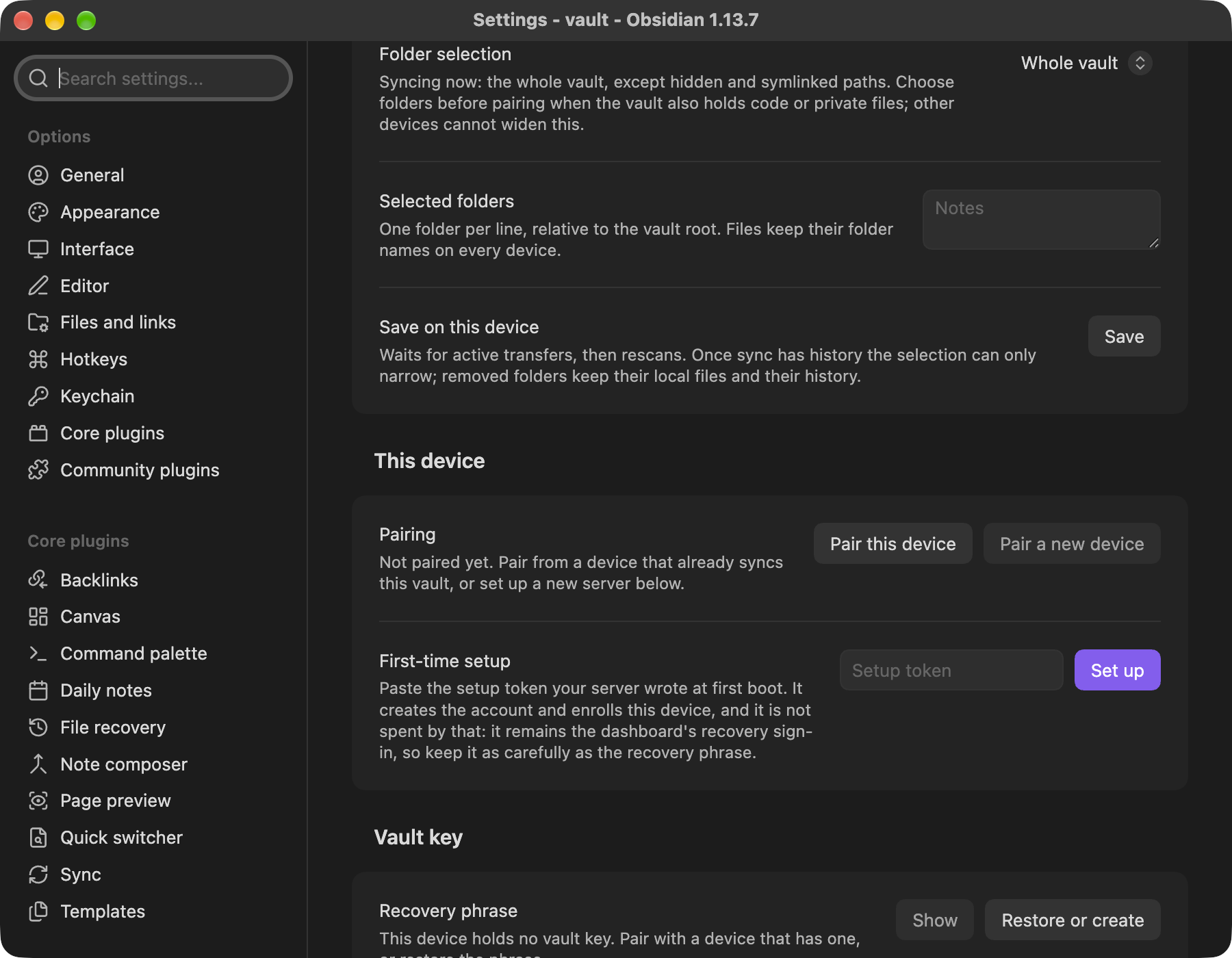Click the File recovery clock icon
1232x958 pixels.
[x=38, y=727]
